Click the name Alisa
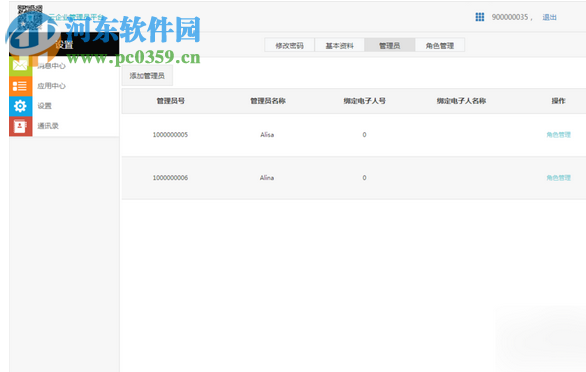The width and height of the screenshot is (586, 372). pos(267,135)
